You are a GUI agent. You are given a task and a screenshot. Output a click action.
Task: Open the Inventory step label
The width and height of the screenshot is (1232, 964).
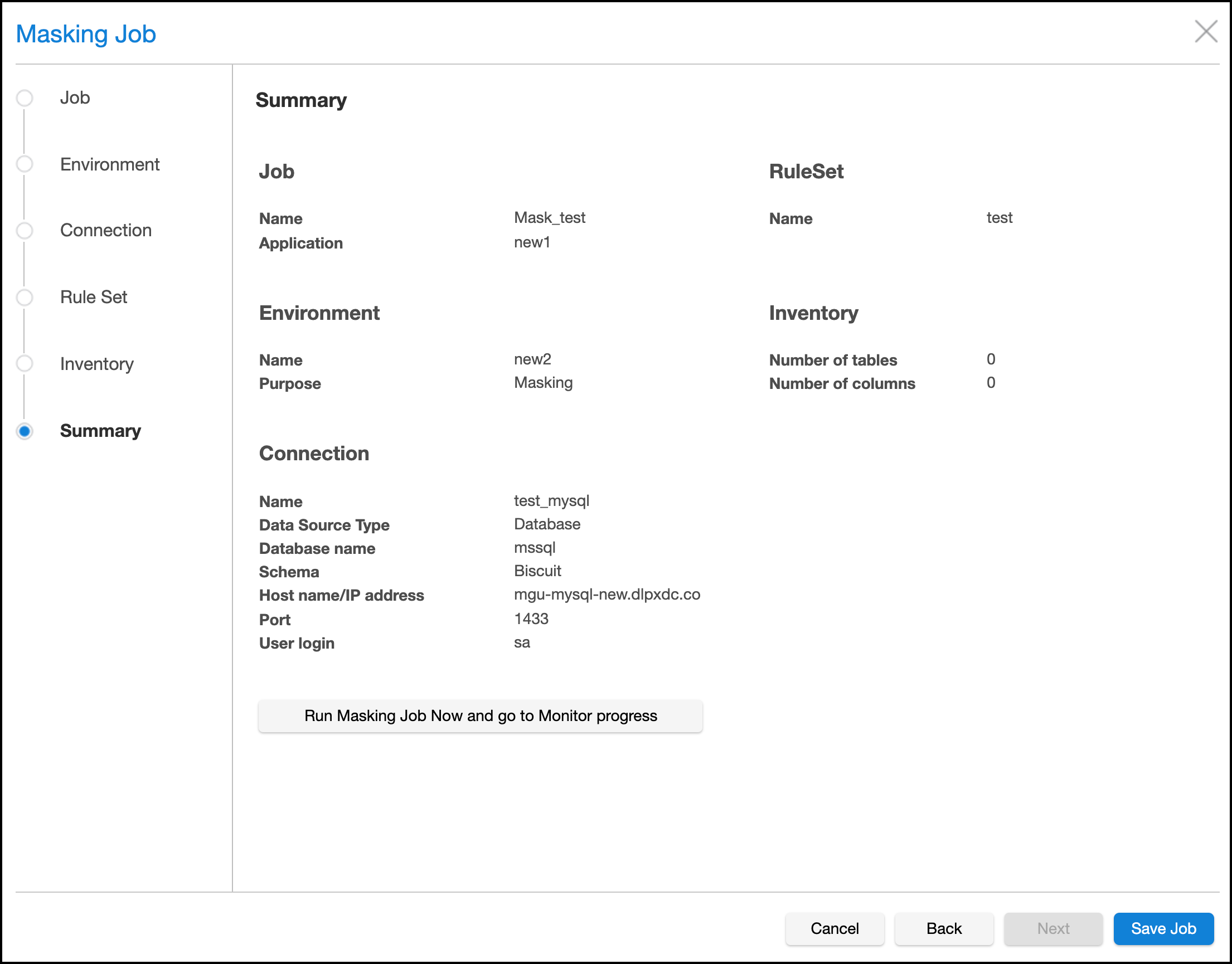(96, 364)
